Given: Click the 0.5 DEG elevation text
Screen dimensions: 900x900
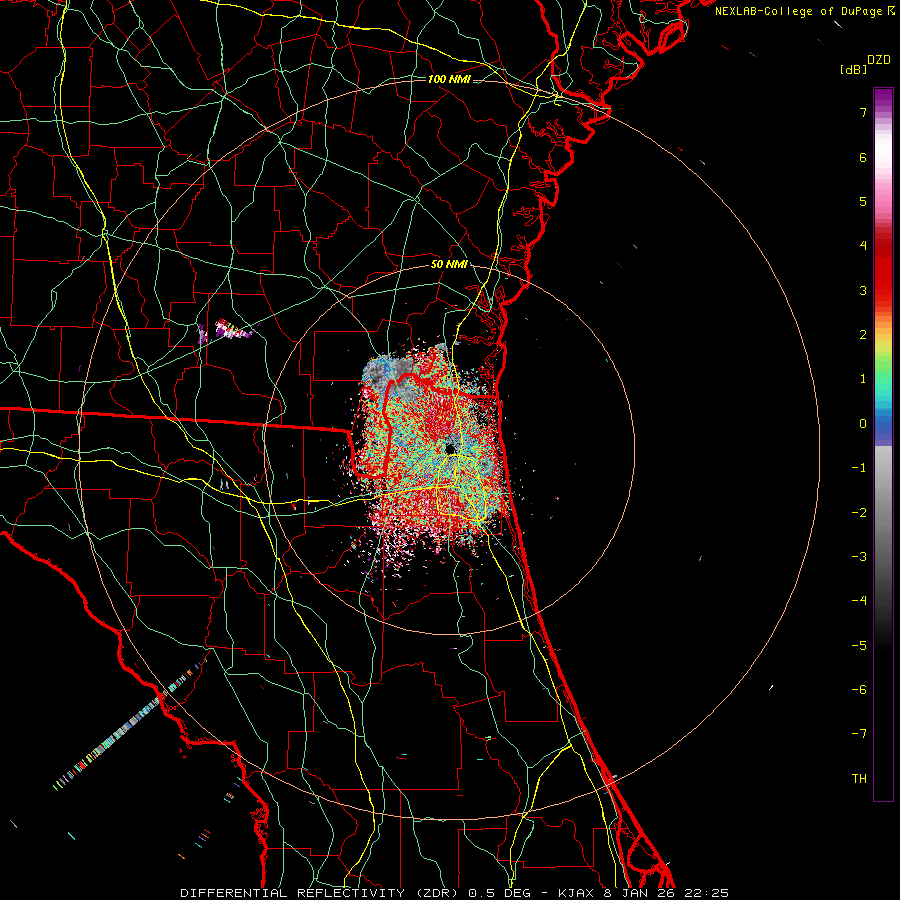Looking at the screenshot, I should (501, 893).
